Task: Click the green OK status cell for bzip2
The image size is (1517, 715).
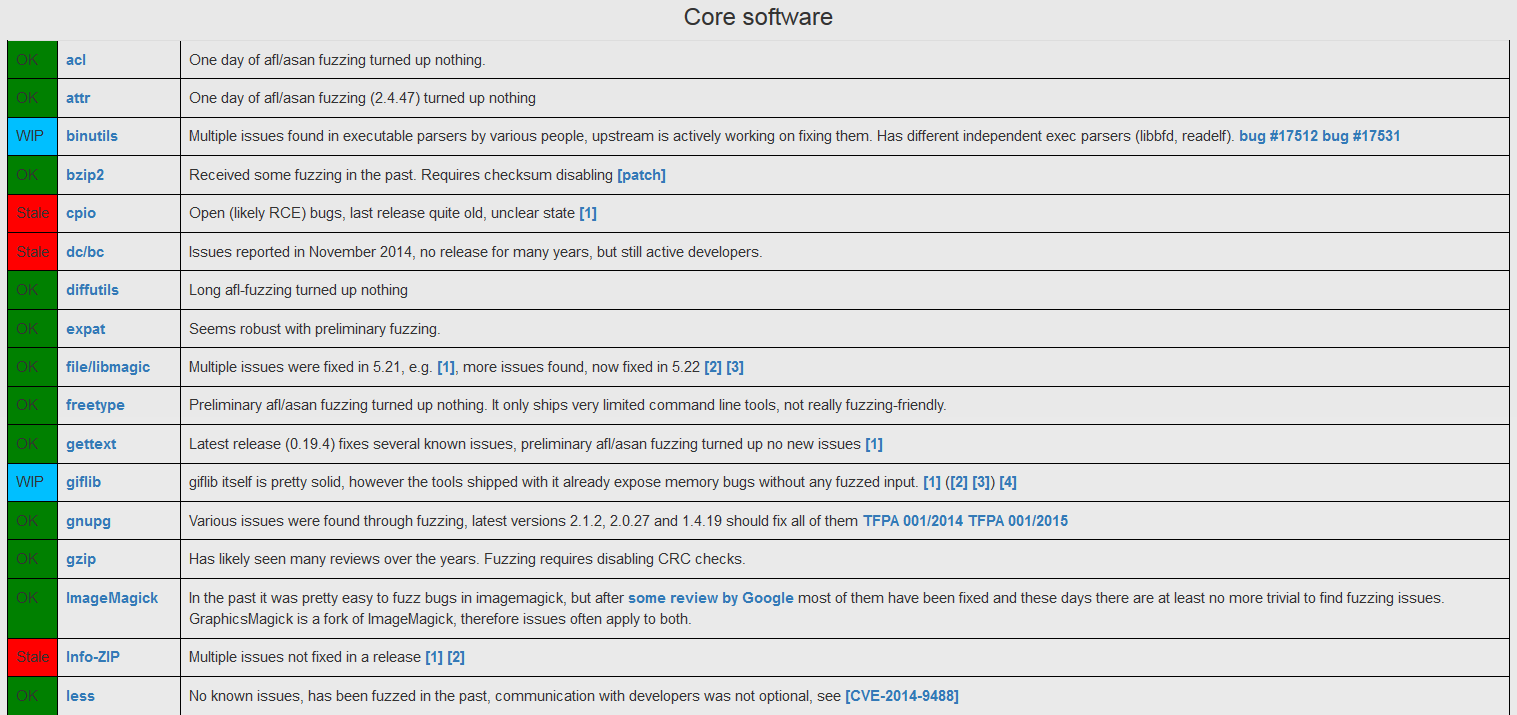Action: (x=32, y=175)
